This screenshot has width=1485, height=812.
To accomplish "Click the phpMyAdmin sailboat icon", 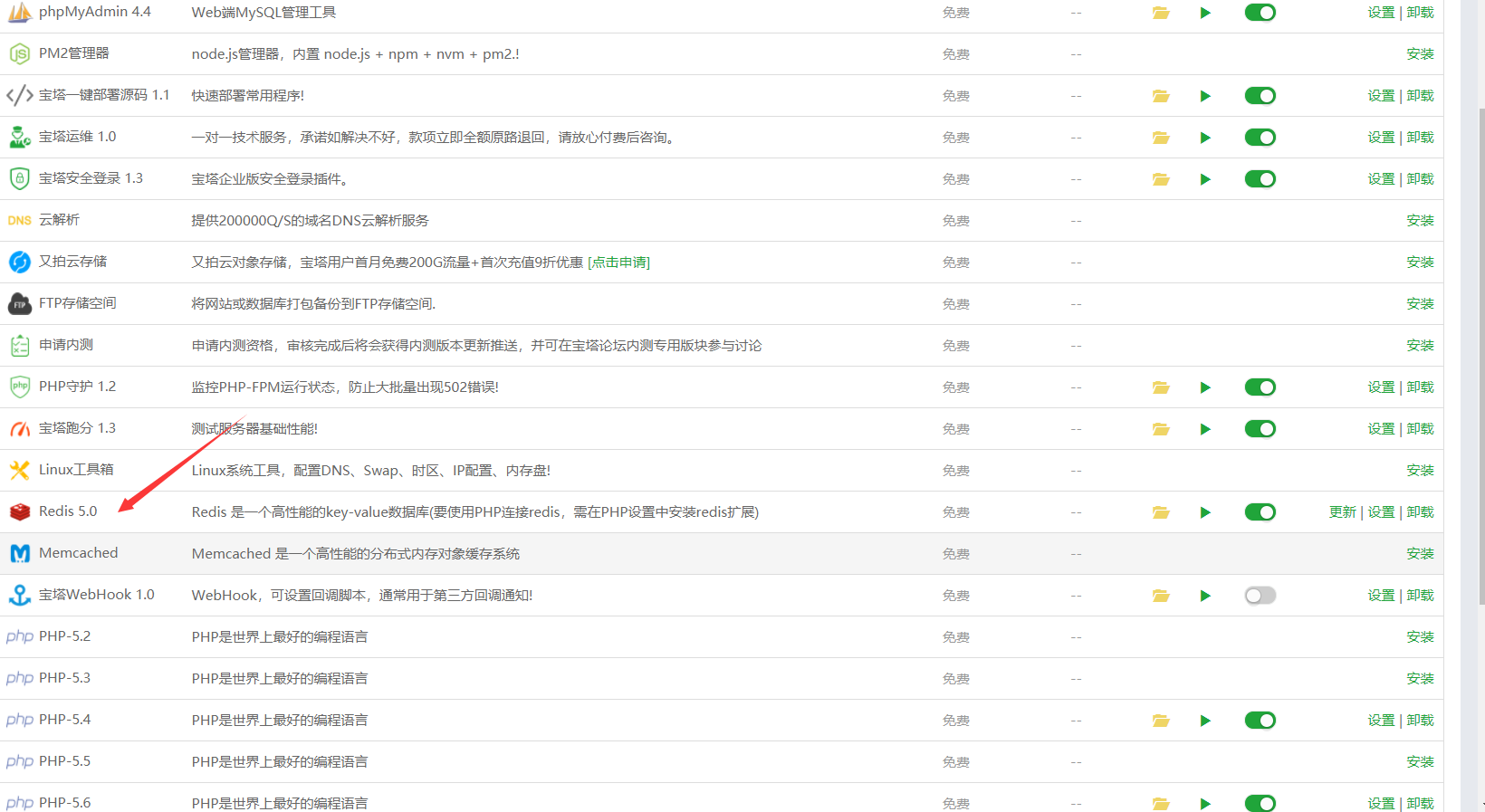I will (20, 13).
